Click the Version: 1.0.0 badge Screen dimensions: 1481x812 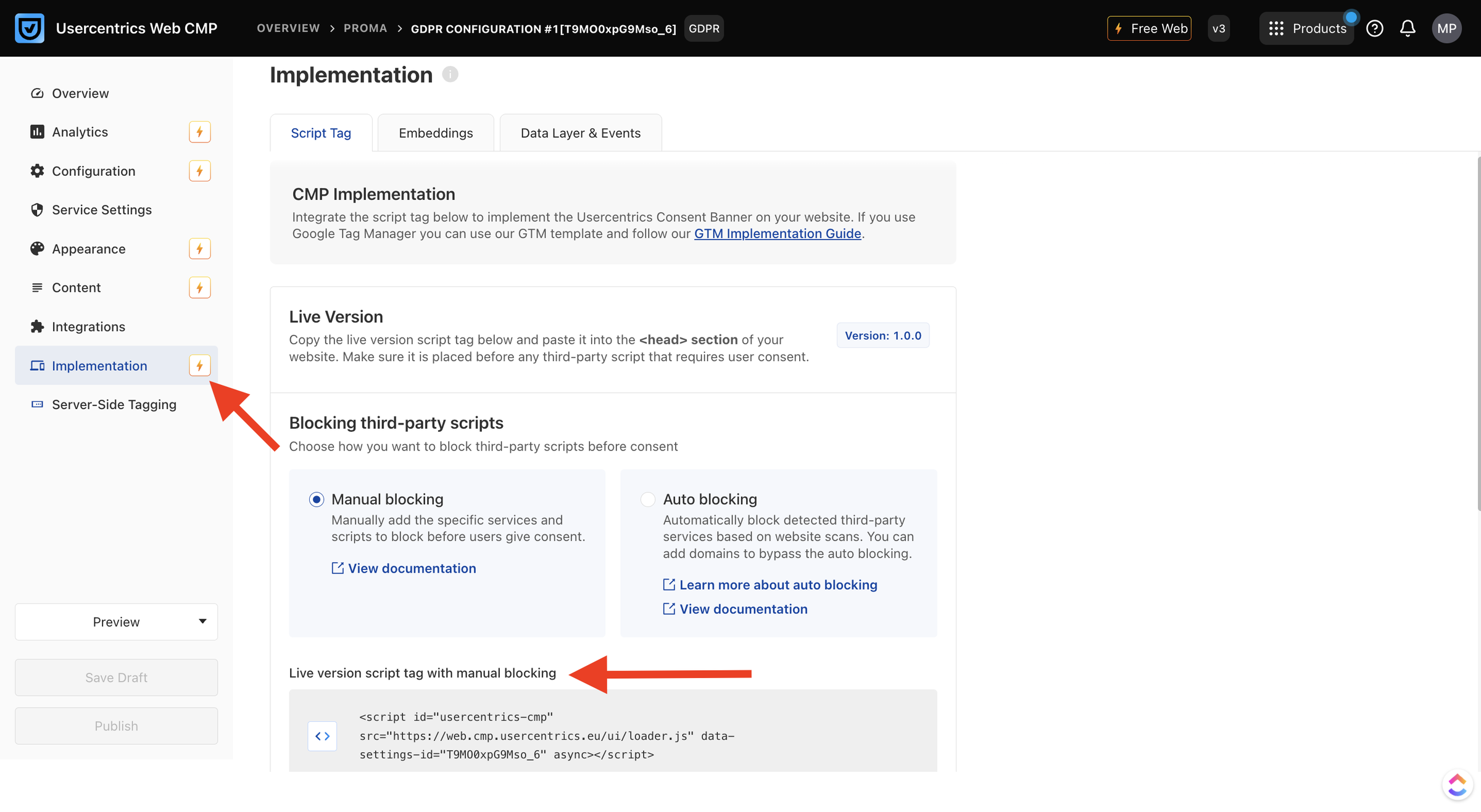[882, 336]
